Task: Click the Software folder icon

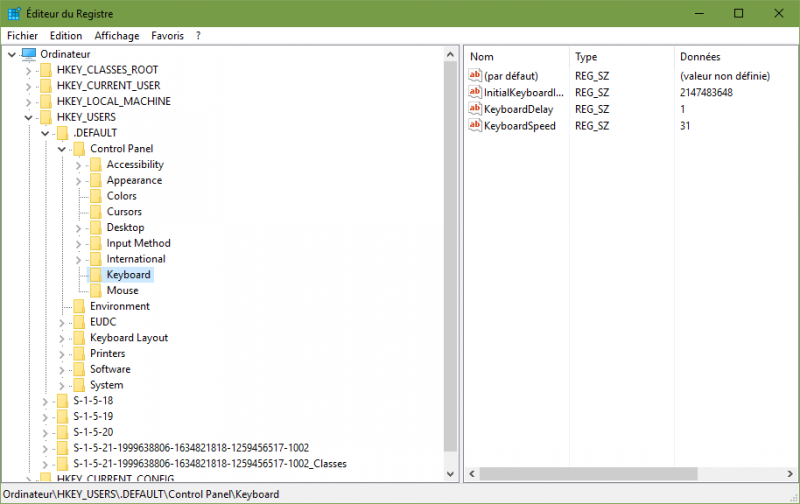Action: pyautogui.click(x=79, y=369)
